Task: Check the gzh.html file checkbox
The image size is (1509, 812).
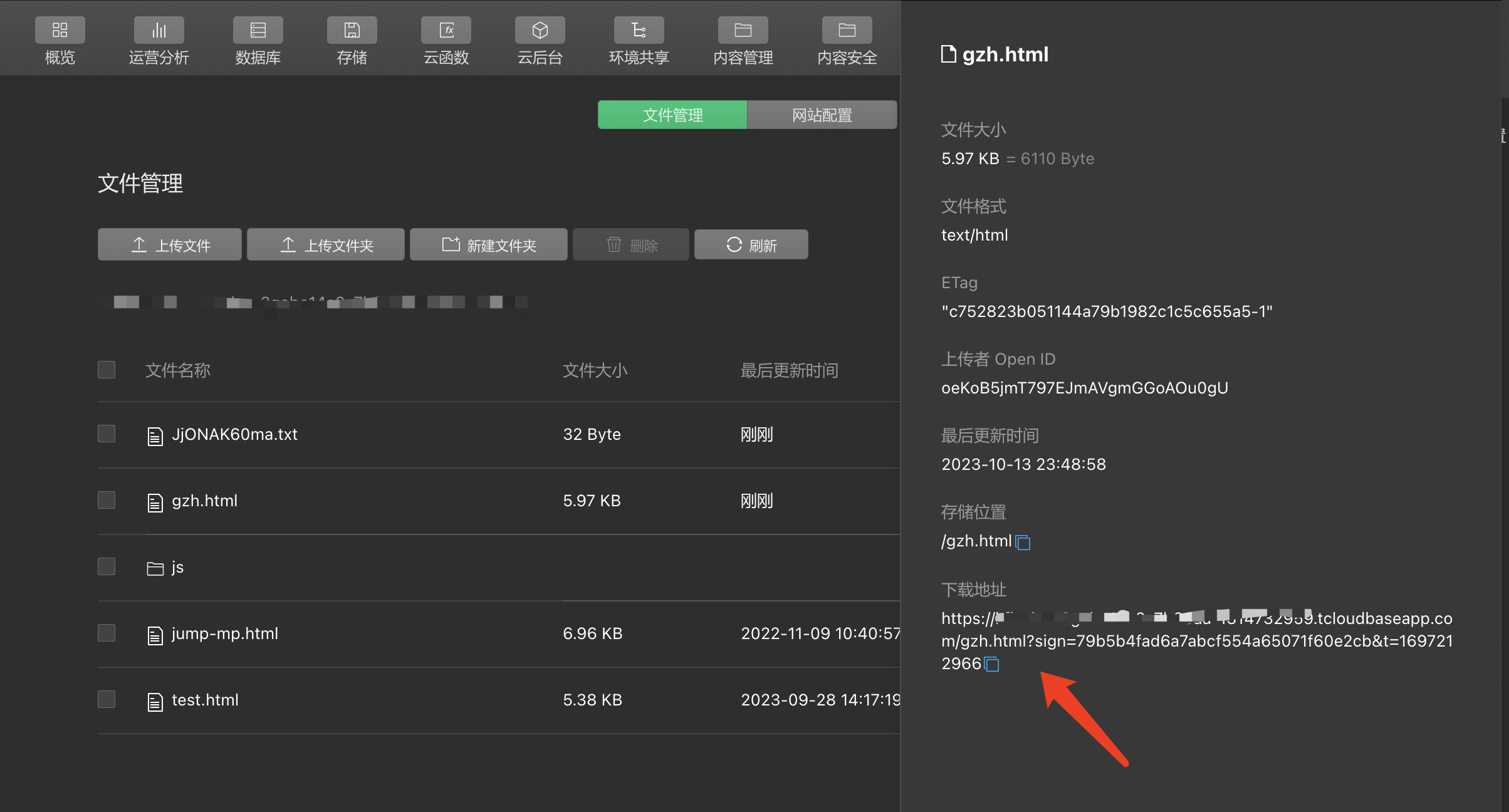Action: point(107,500)
